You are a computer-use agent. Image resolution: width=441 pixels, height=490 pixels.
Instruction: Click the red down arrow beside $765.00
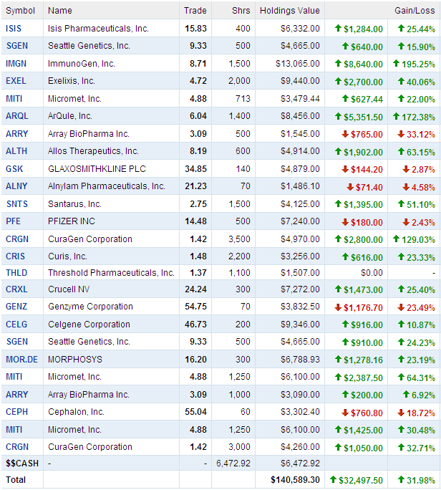[345, 134]
